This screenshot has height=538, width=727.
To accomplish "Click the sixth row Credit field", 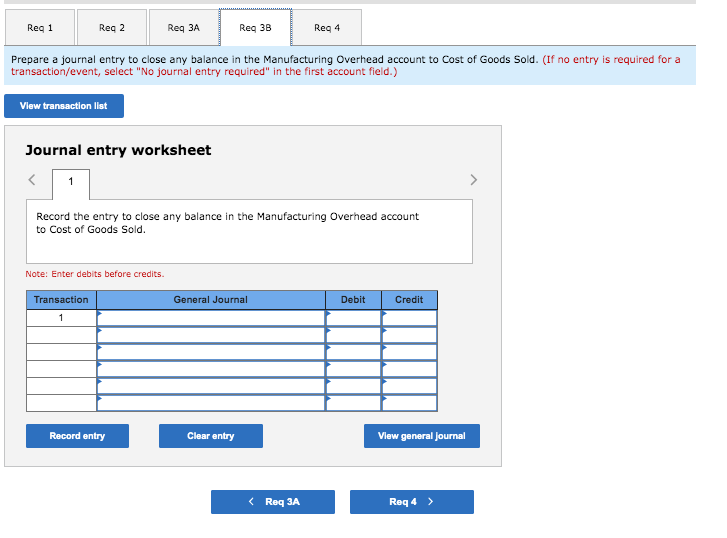I will (409, 403).
